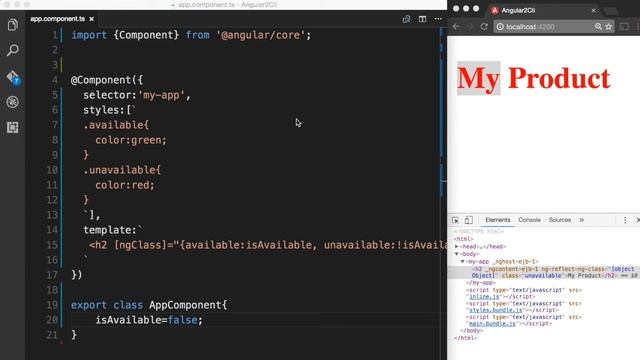Collapse the body node in Elements tree
This screenshot has width=640, height=360.
pyautogui.click(x=457, y=254)
